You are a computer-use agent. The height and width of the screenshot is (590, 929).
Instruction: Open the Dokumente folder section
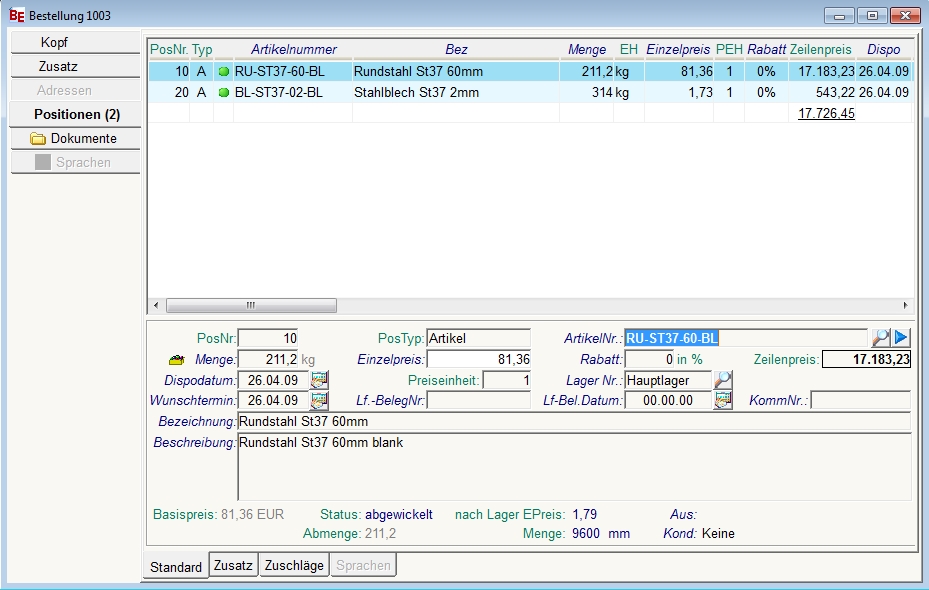(75, 139)
